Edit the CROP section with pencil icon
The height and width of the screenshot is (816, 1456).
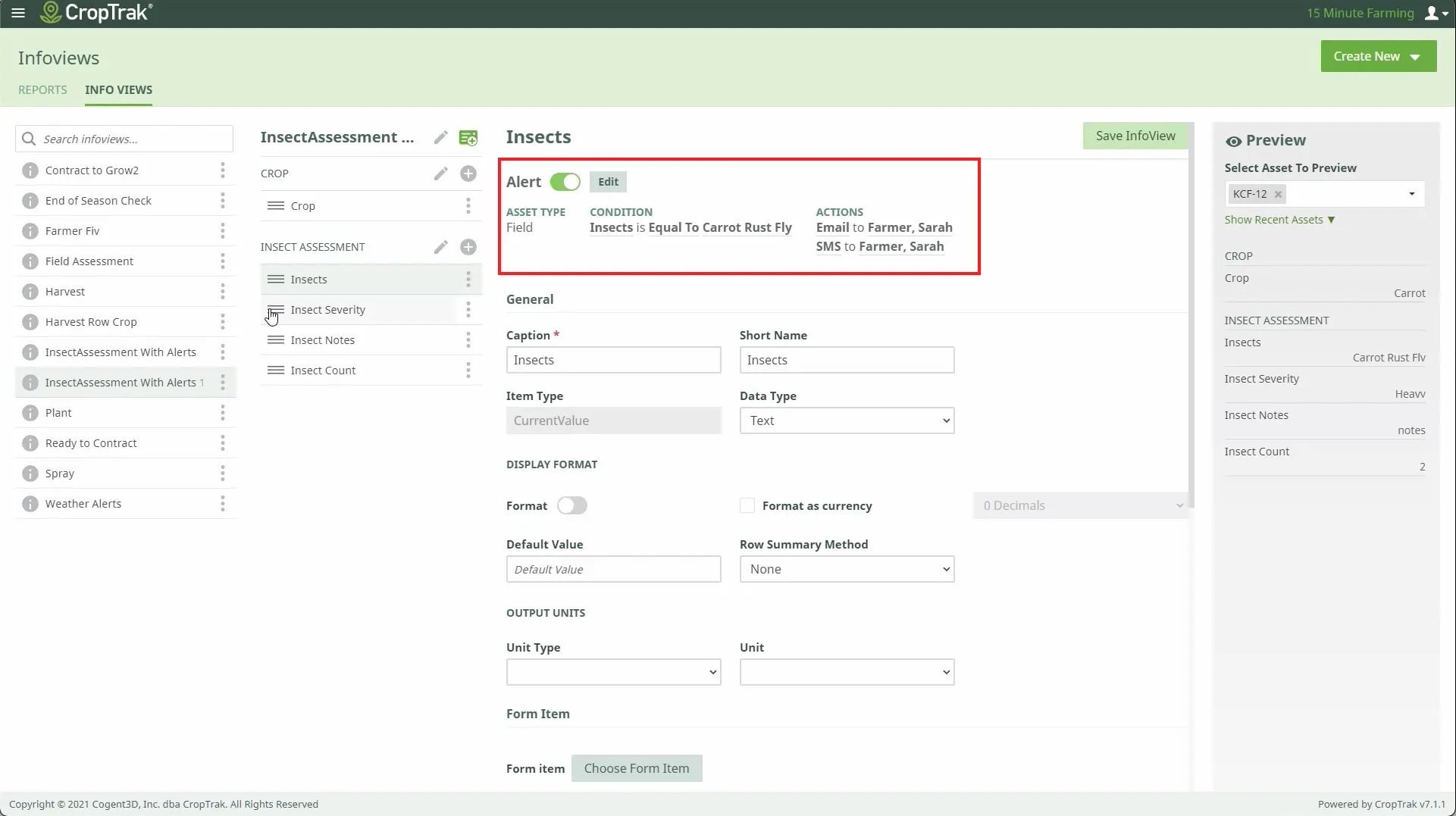pos(440,174)
